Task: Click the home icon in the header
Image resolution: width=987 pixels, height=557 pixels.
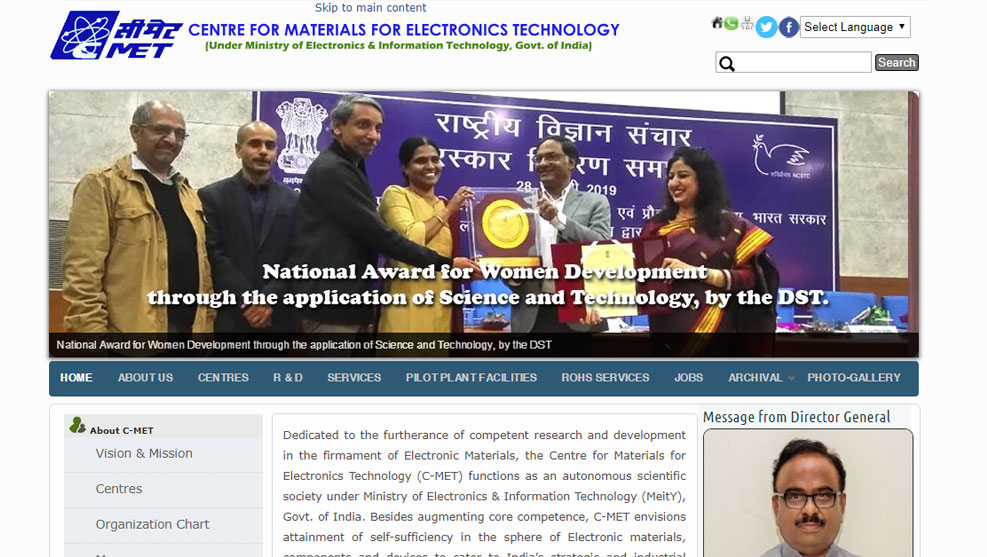Action: pos(717,23)
